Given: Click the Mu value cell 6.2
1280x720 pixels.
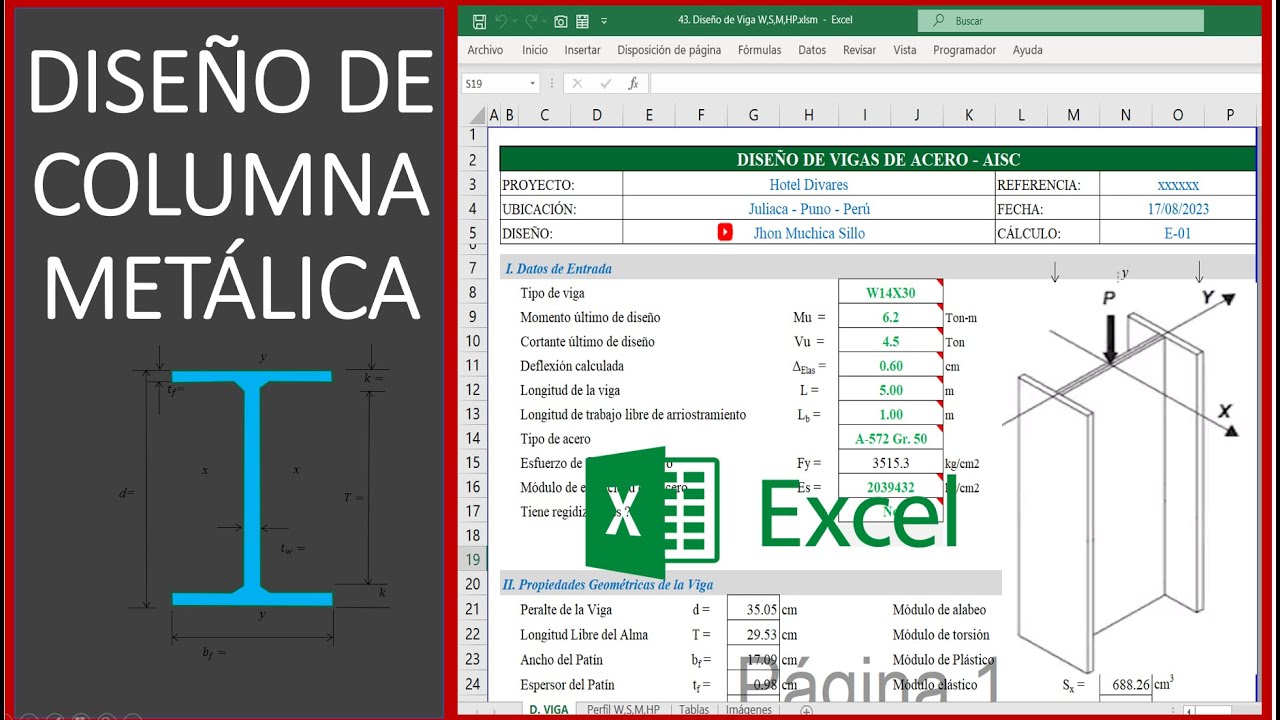Looking at the screenshot, I should pyautogui.click(x=890, y=317).
